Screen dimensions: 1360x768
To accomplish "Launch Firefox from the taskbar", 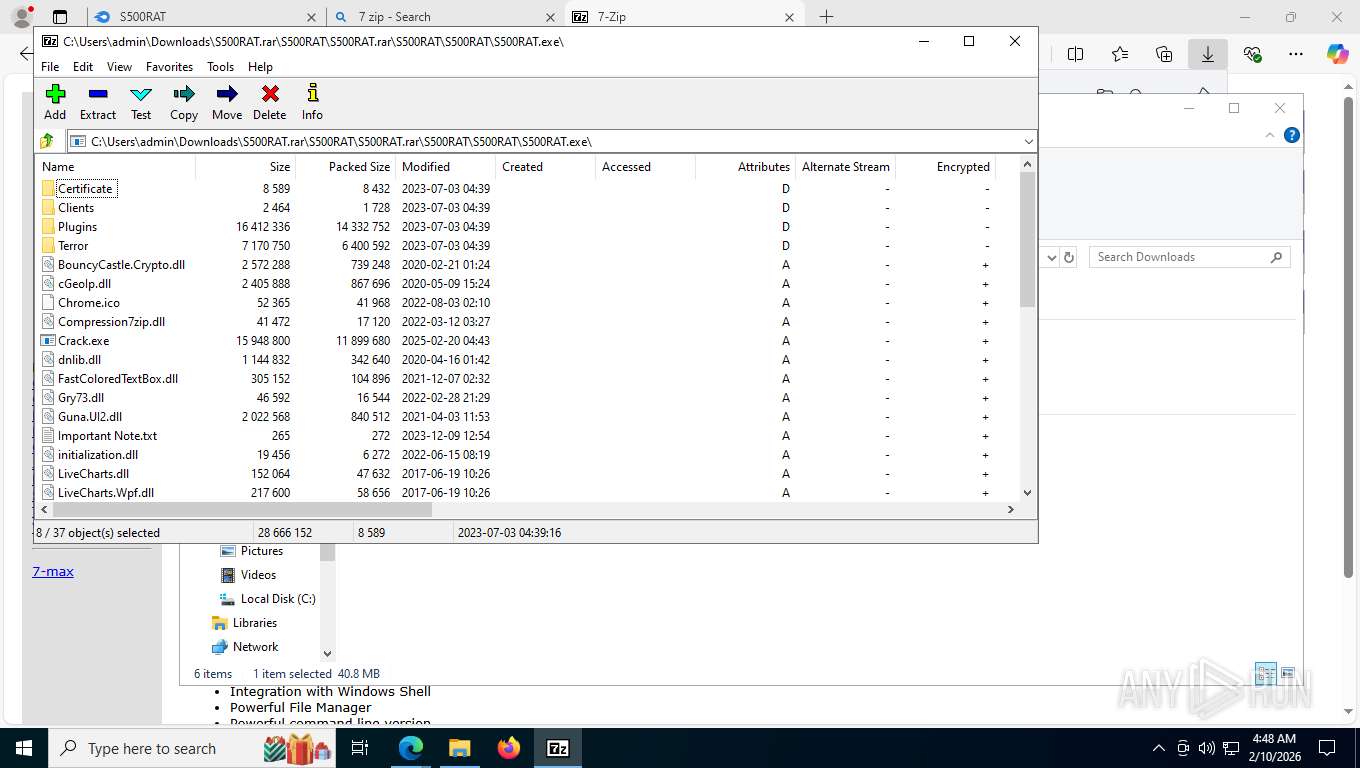I will pos(509,748).
